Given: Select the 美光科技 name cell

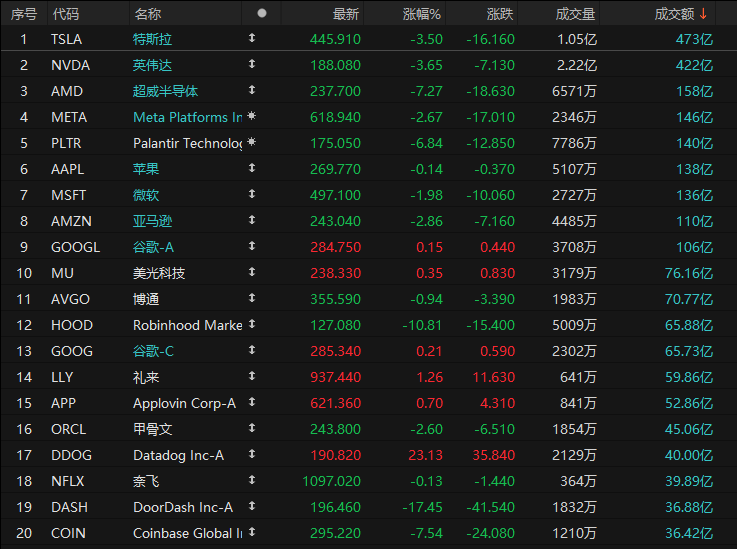Looking at the screenshot, I should pyautogui.click(x=159, y=273).
